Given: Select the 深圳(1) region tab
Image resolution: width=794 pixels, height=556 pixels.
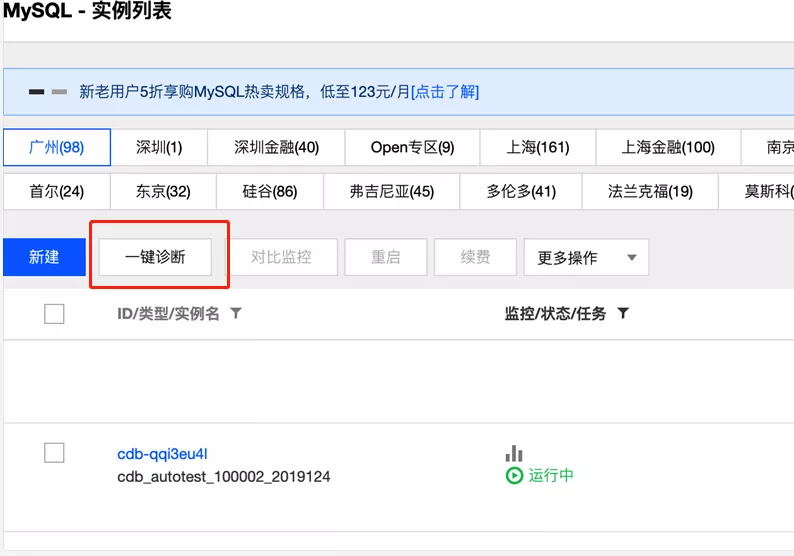Looking at the screenshot, I should tap(159, 147).
